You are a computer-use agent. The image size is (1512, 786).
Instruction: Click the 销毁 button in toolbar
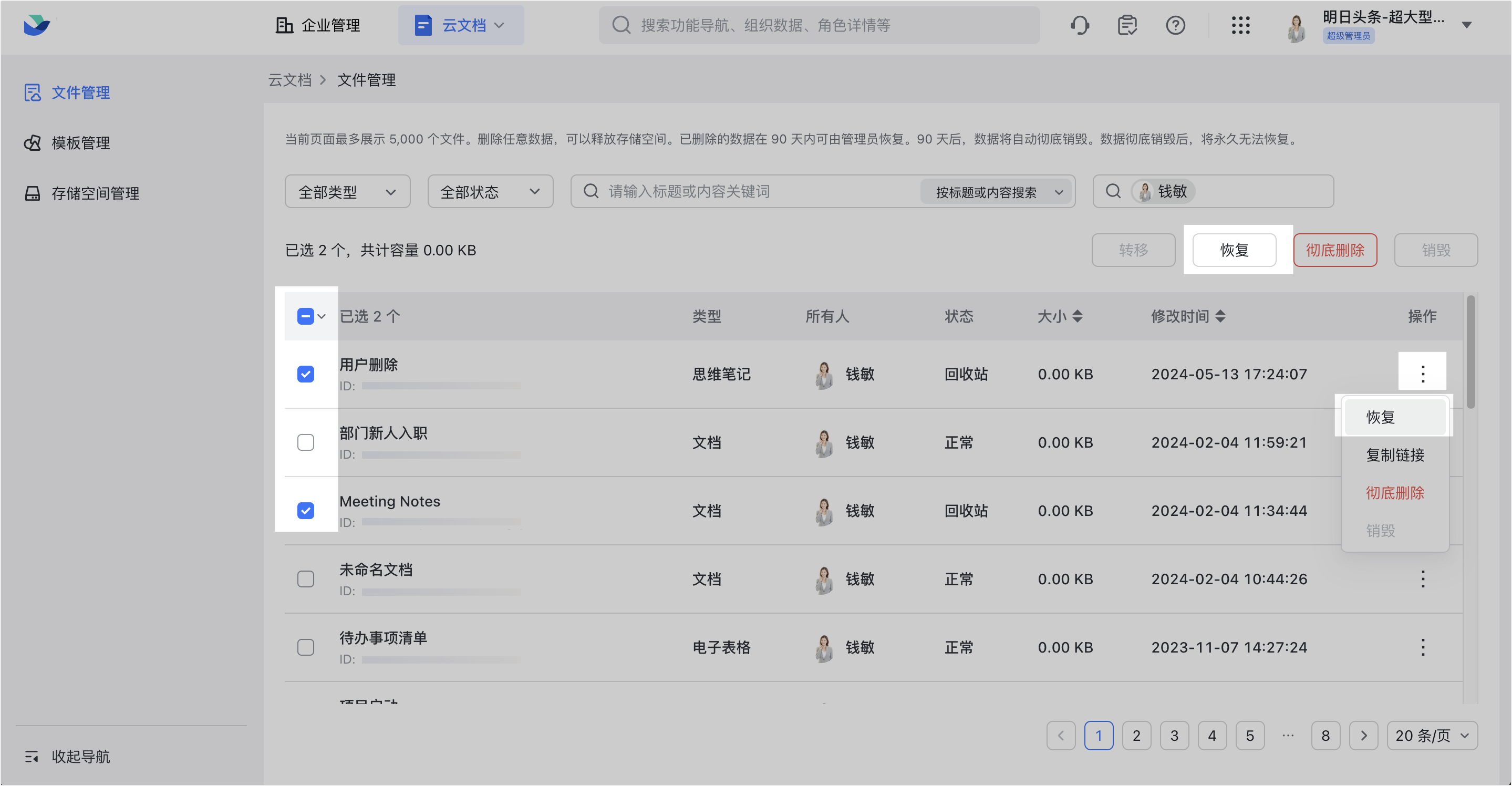tap(1436, 250)
